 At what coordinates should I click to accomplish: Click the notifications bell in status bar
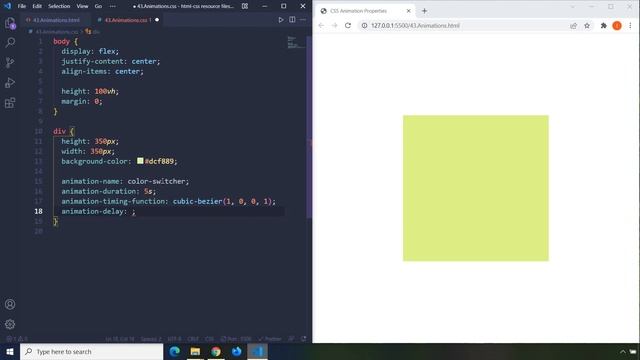303,339
